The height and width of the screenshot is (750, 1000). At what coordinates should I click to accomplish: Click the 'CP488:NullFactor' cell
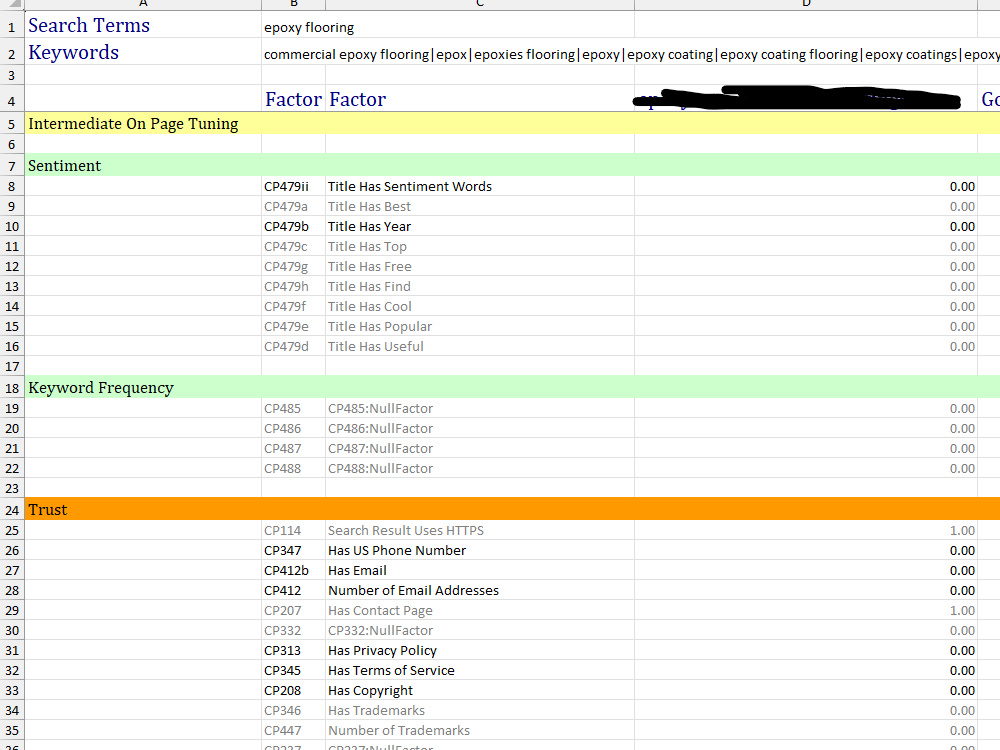(x=480, y=468)
